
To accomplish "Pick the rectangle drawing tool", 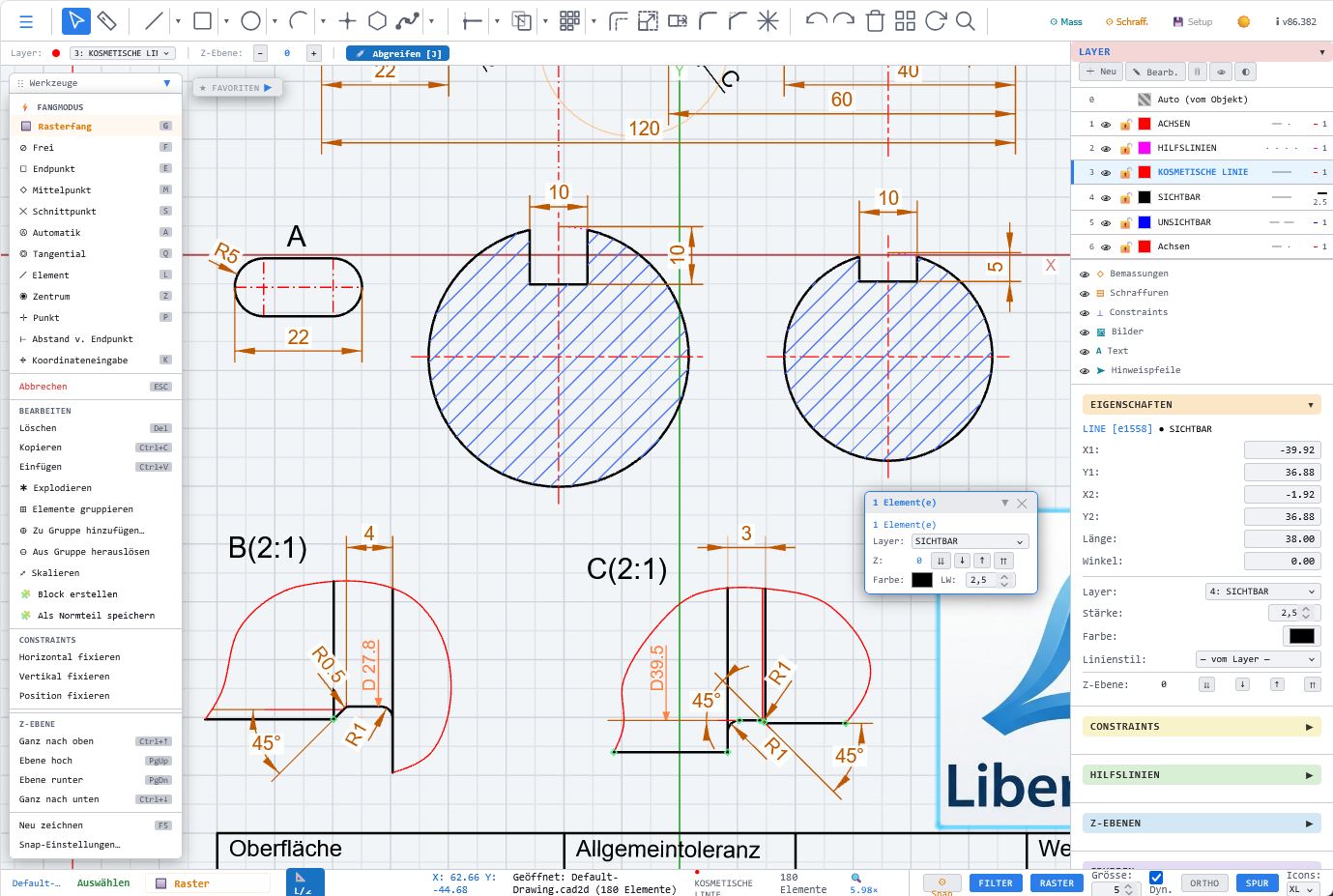I will [x=202, y=21].
